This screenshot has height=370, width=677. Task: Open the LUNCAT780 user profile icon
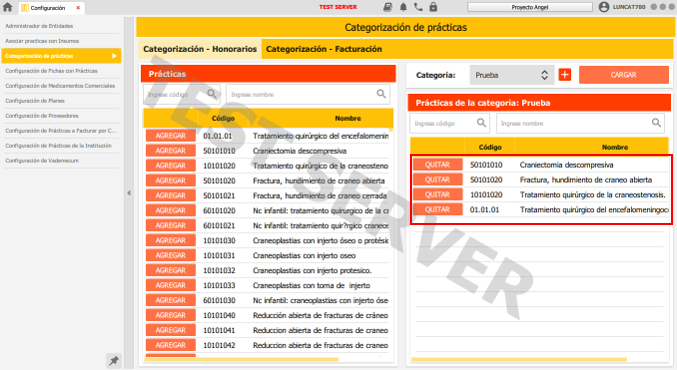604,7
